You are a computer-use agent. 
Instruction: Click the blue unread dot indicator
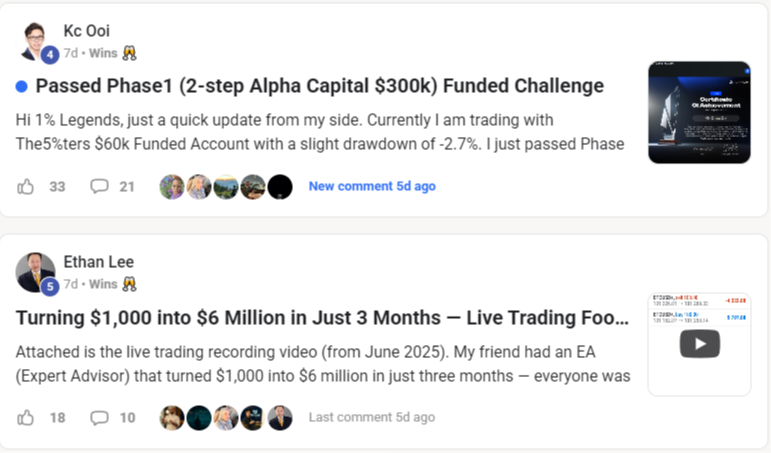tap(22, 87)
